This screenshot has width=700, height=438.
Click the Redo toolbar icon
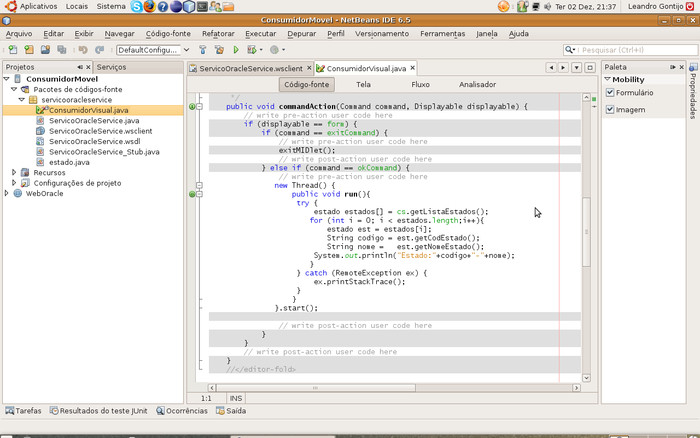tap(99, 50)
